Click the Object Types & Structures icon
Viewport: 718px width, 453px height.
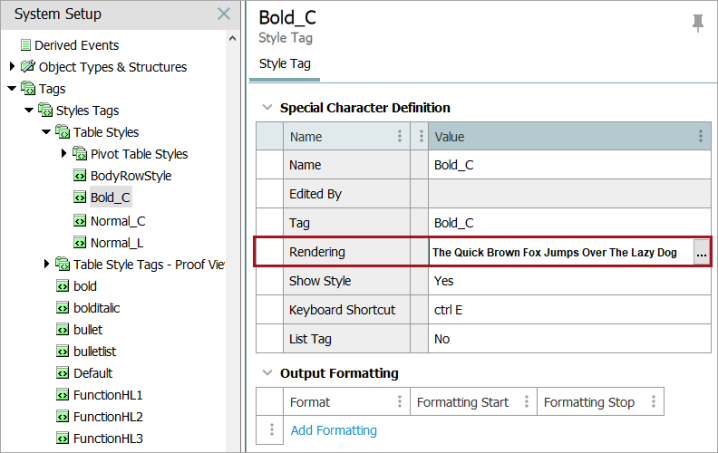coord(28,66)
